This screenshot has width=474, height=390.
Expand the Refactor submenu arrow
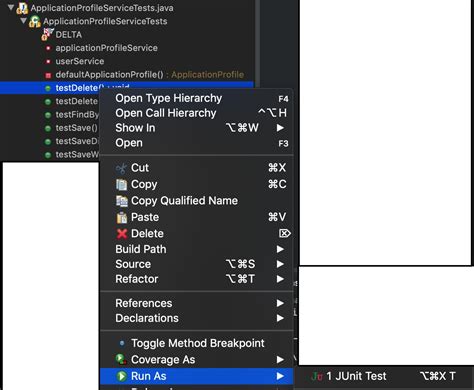(x=280, y=279)
